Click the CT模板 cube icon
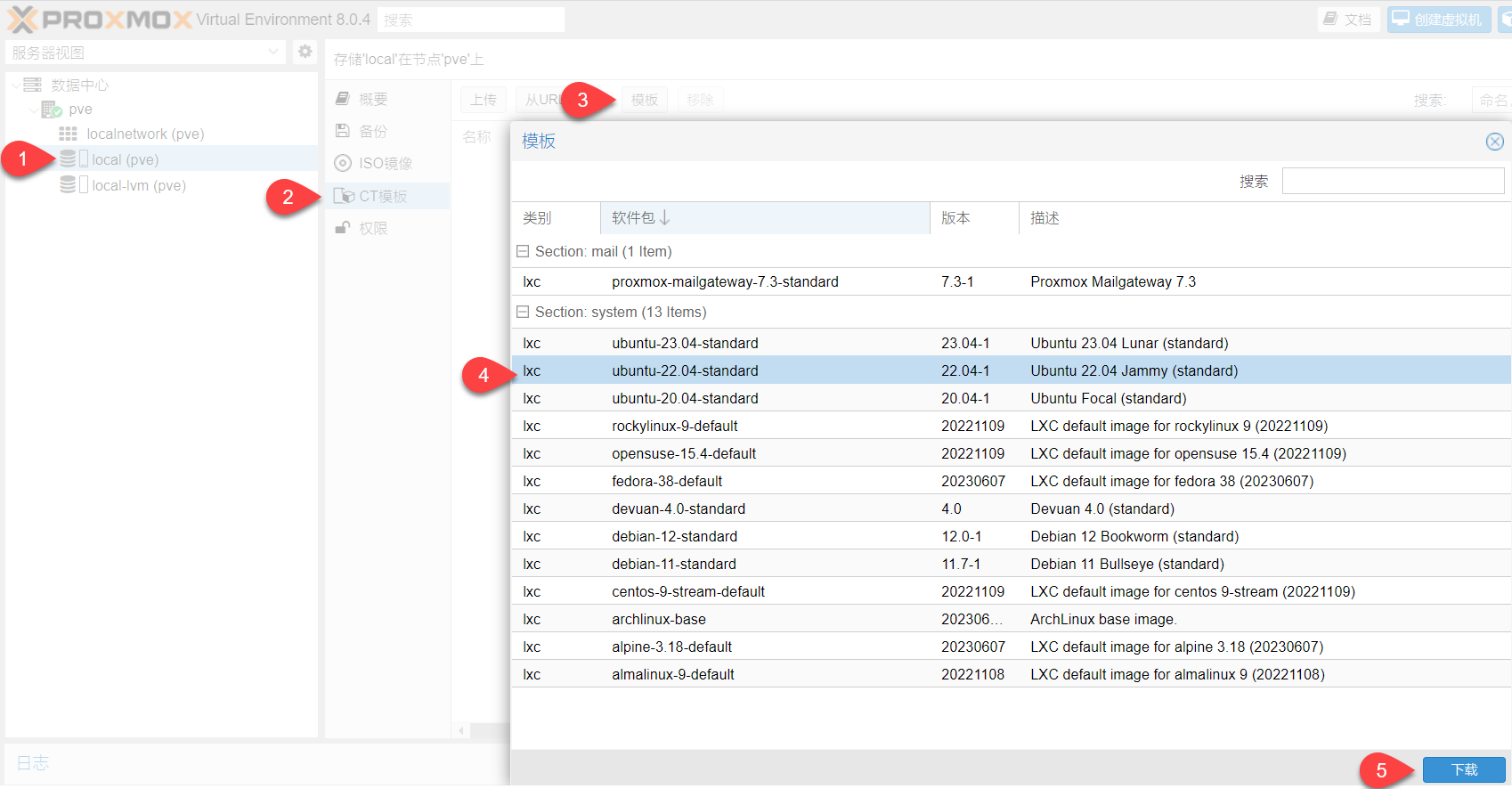Screen dimensions: 1512x789 point(344,196)
